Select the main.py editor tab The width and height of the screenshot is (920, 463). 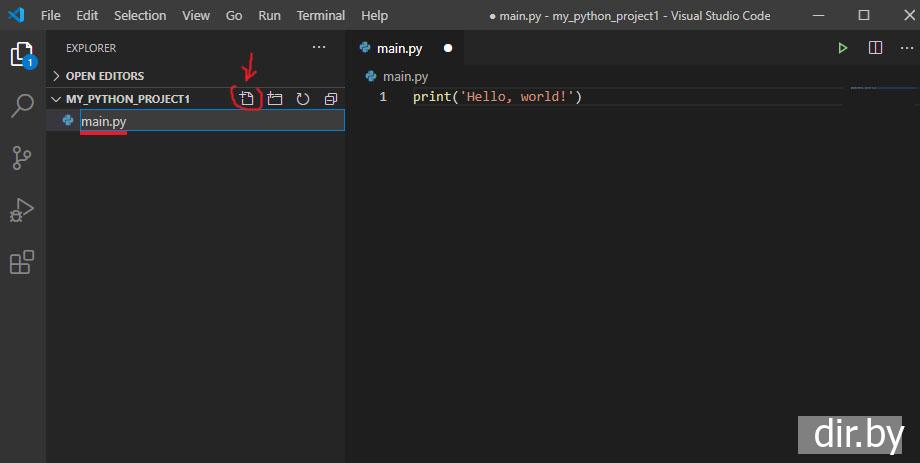(400, 48)
